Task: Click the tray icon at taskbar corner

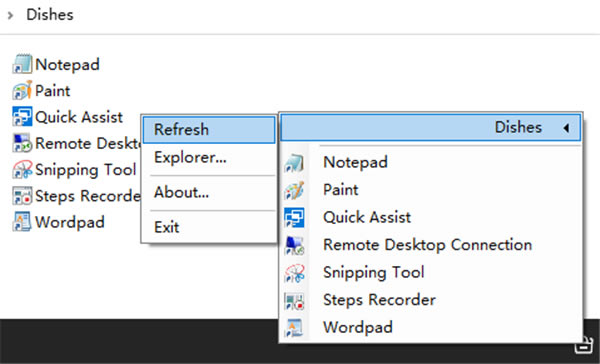Action: (x=584, y=345)
